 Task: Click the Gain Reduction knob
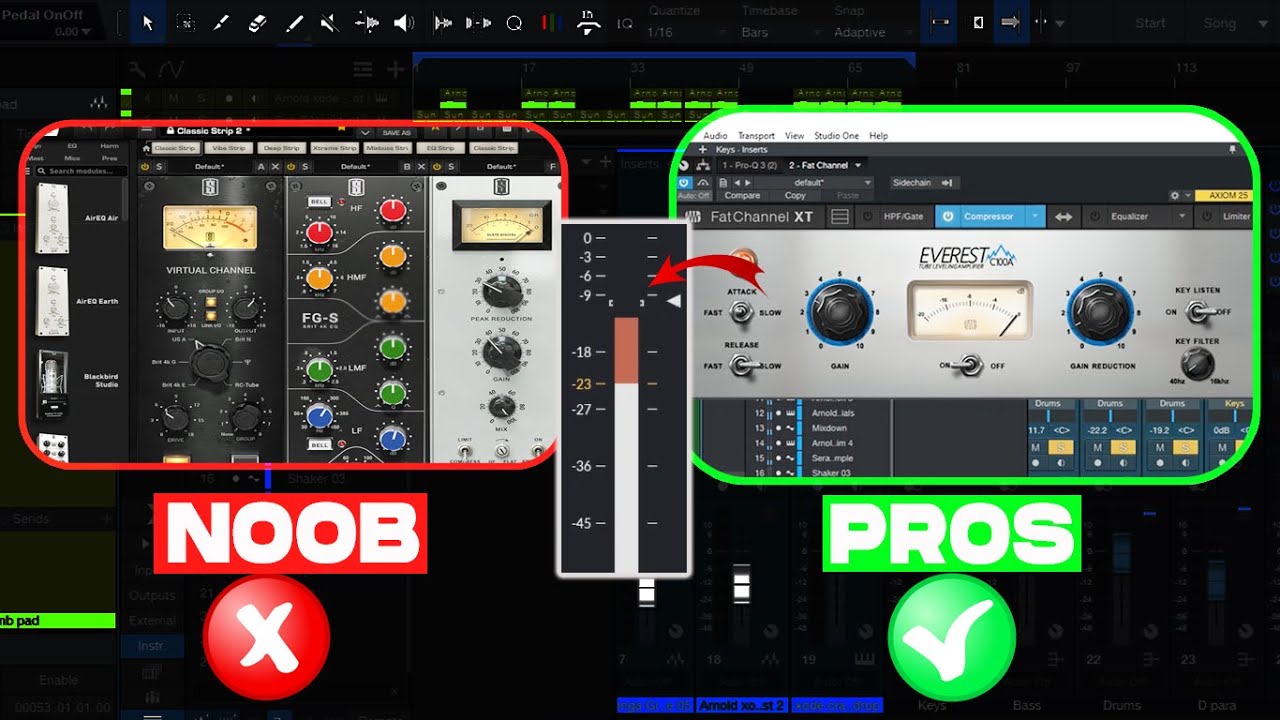point(1099,313)
